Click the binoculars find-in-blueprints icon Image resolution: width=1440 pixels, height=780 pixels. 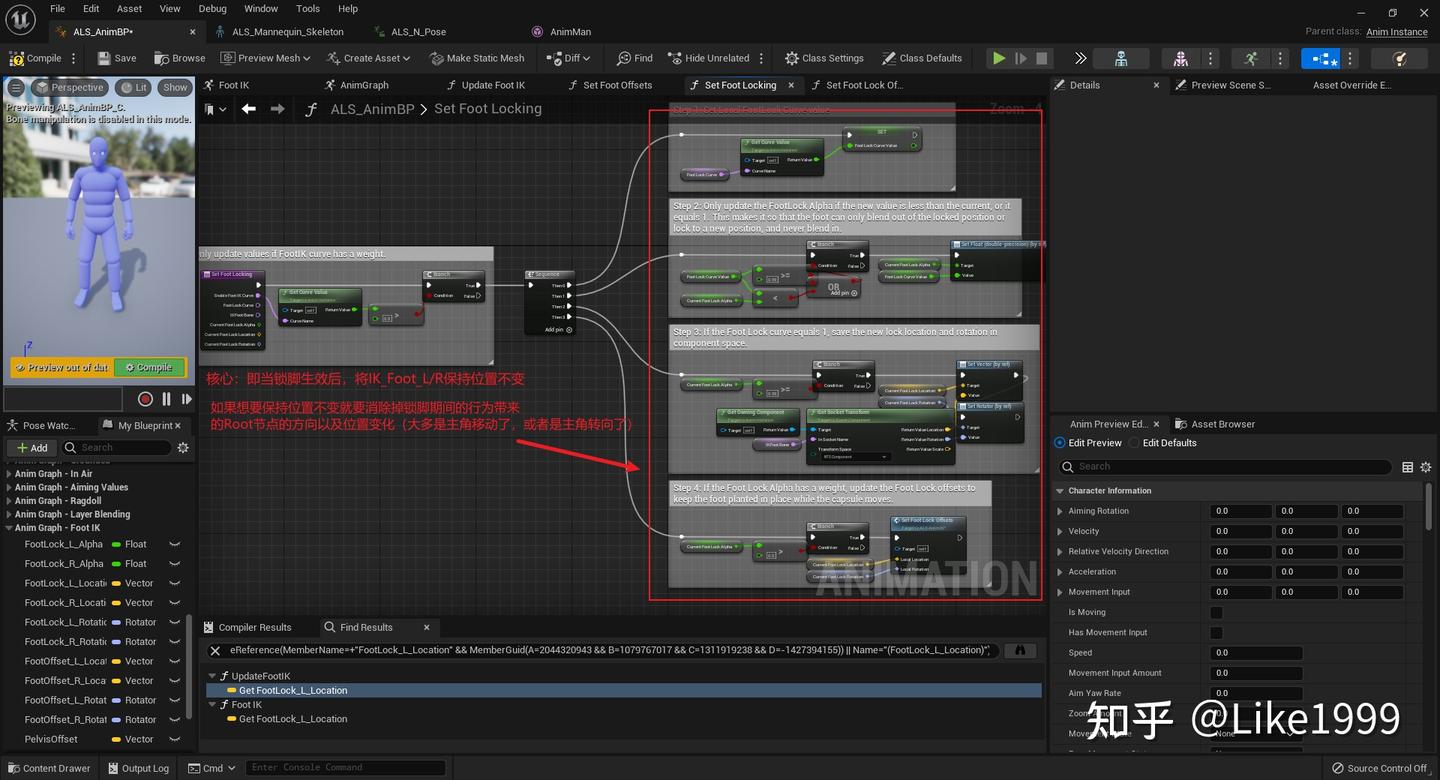click(x=1020, y=650)
